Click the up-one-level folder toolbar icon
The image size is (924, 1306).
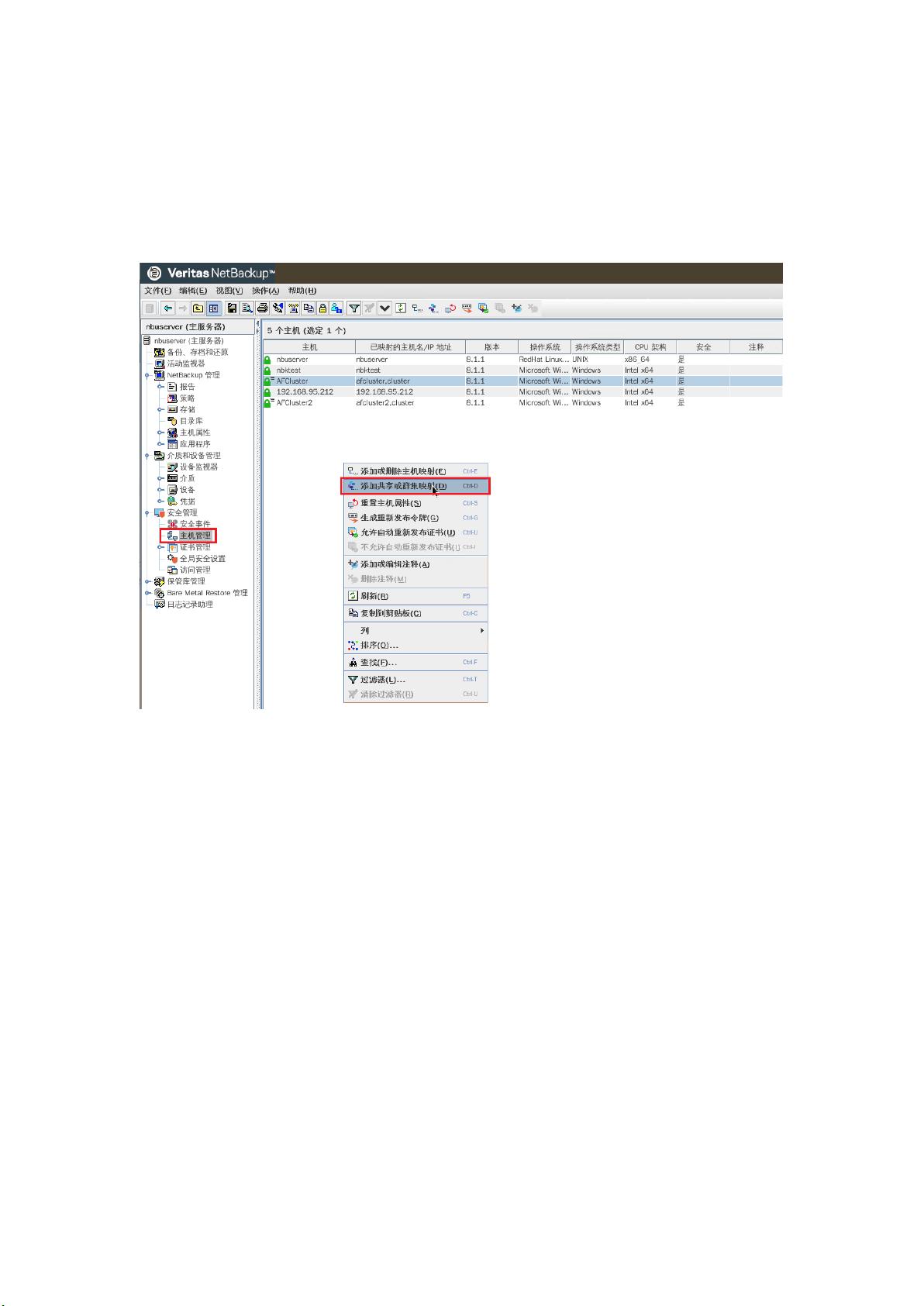tap(198, 308)
